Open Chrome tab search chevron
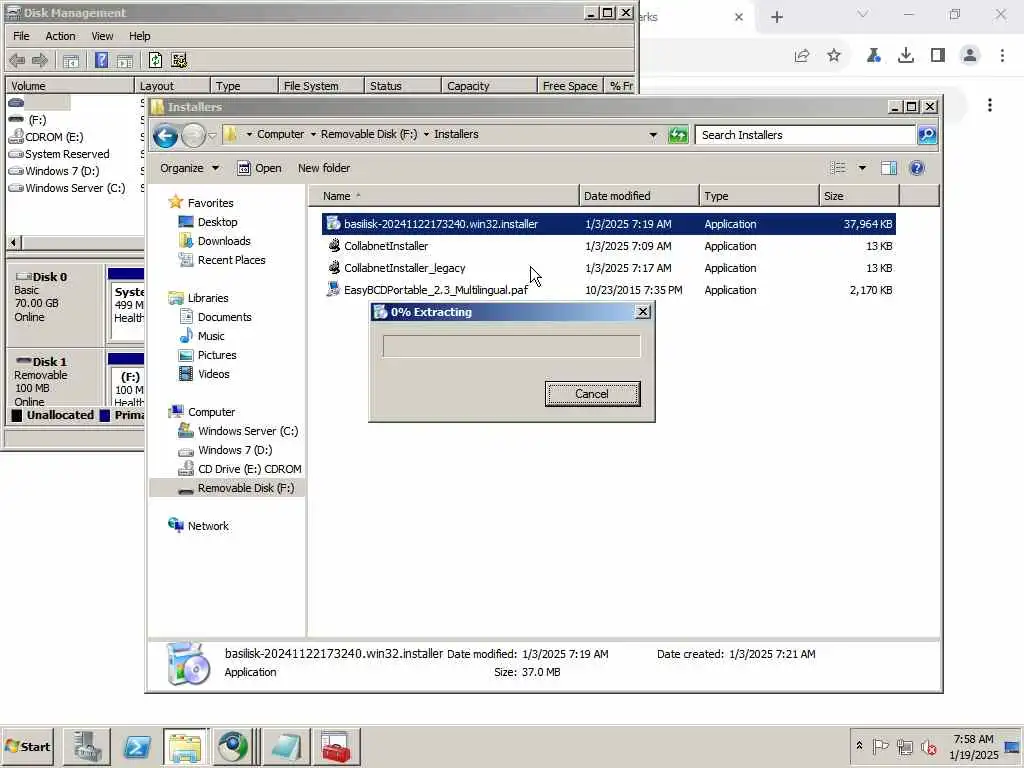Image resolution: width=1024 pixels, height=768 pixels. tap(863, 14)
